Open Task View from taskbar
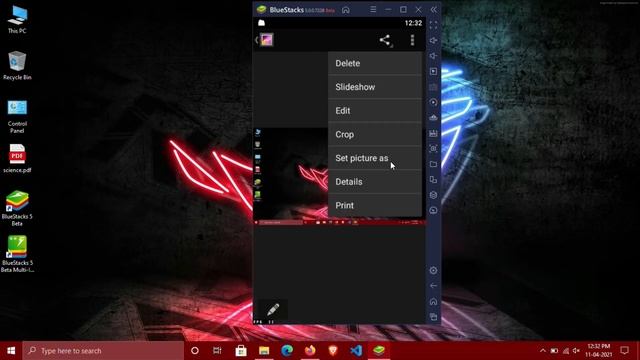Screen dimensions: 640x360 pyautogui.click(x=217, y=351)
